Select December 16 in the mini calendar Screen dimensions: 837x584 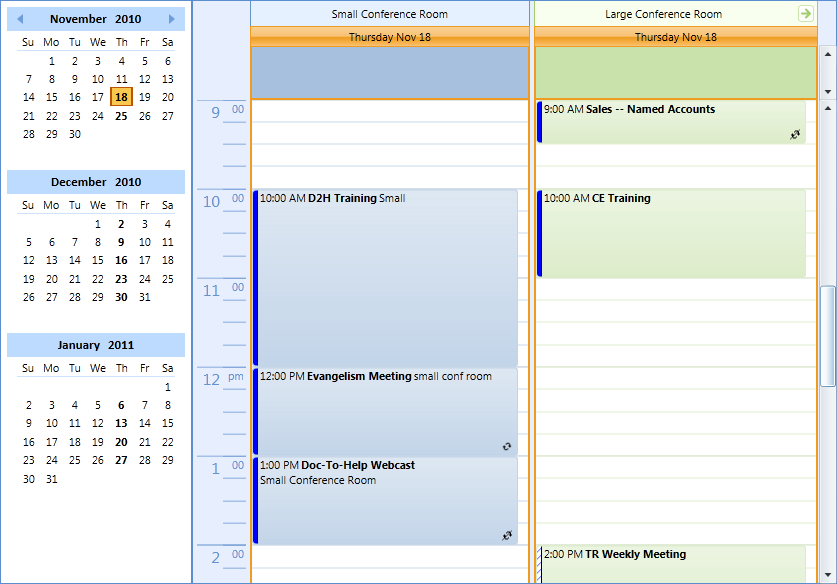(x=121, y=261)
